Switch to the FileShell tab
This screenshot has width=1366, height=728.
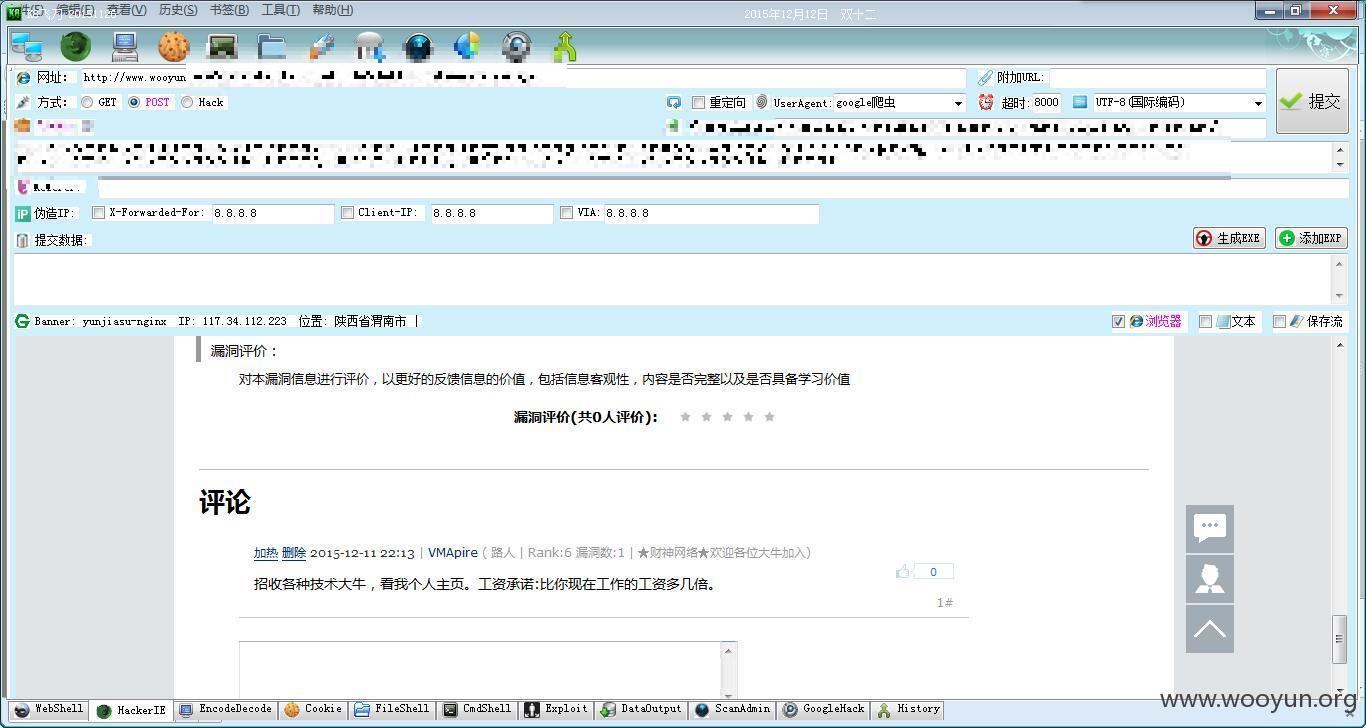(x=391, y=709)
